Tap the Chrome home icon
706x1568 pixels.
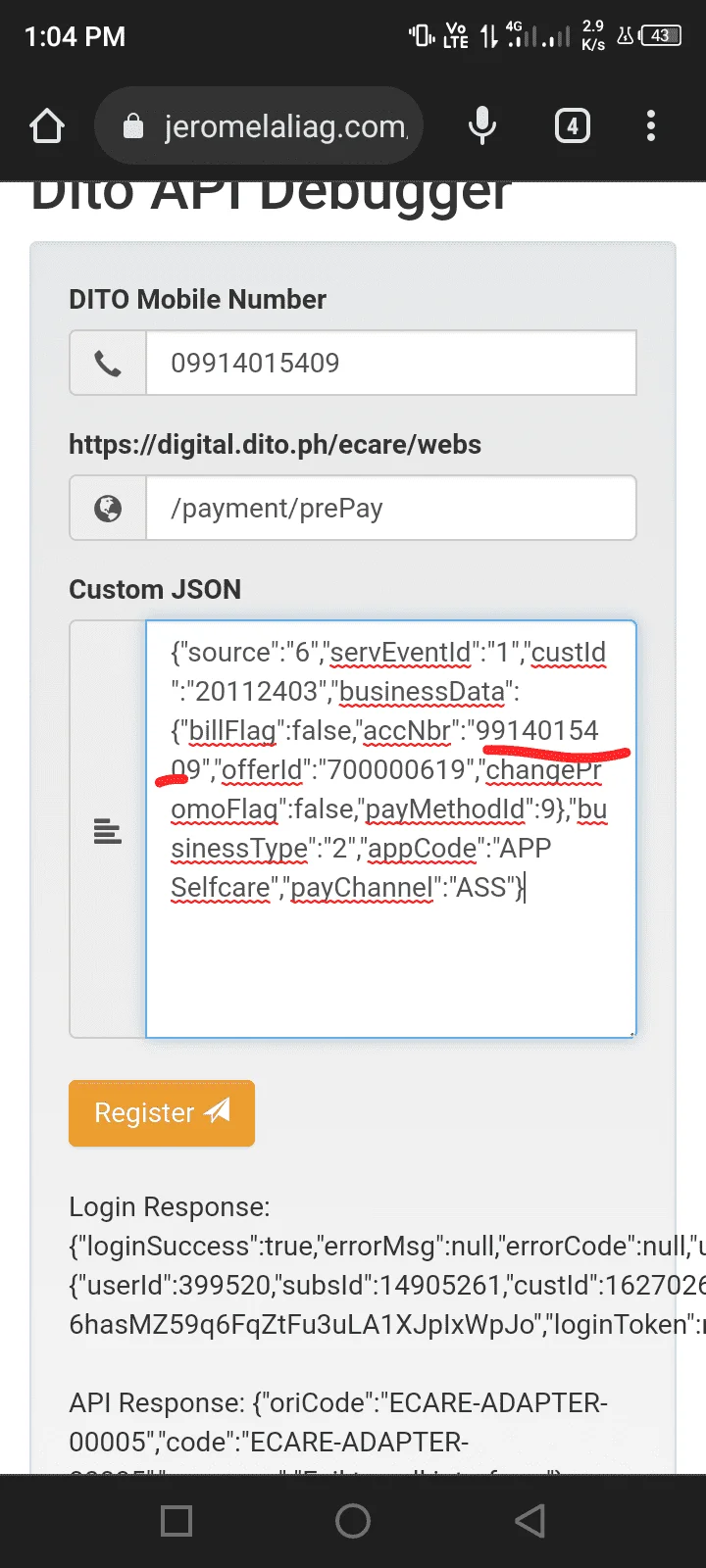point(47,126)
